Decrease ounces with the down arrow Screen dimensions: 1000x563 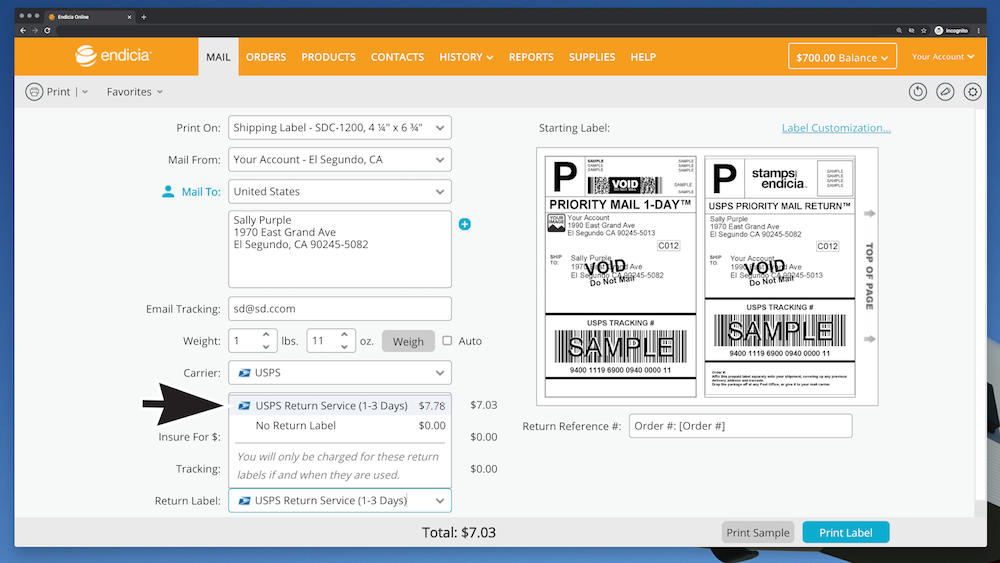[x=344, y=347]
